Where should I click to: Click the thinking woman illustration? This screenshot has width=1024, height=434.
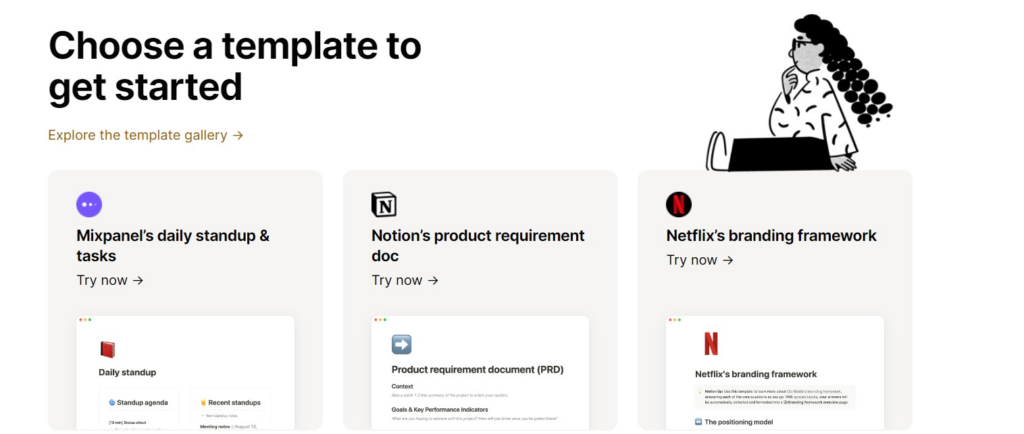click(x=799, y=93)
